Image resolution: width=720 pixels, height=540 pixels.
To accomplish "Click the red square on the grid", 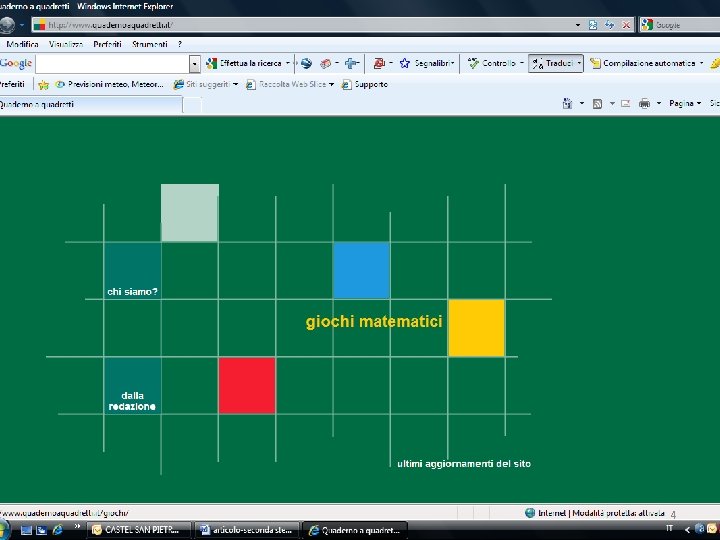I will [x=247, y=386].
